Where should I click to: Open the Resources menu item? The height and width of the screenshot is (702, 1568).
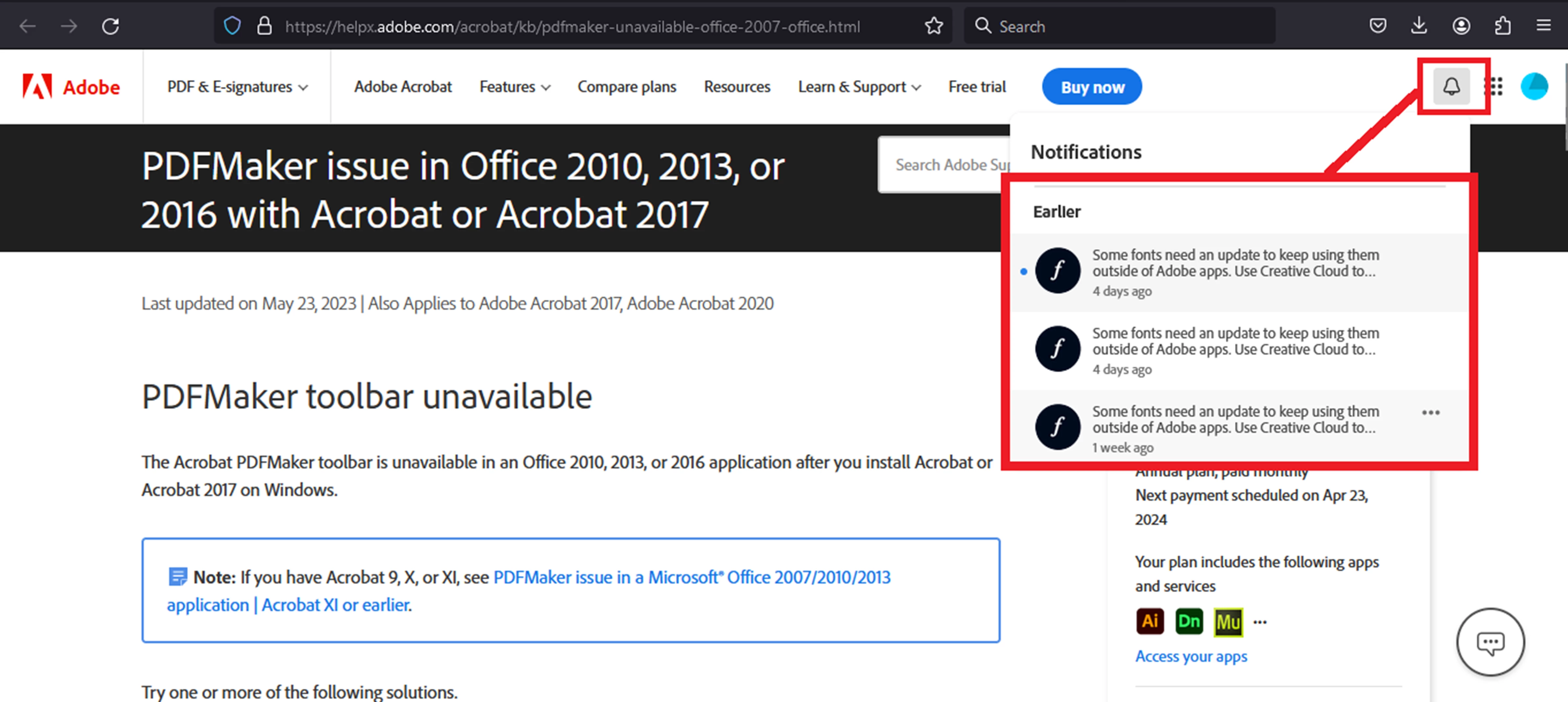coord(737,87)
